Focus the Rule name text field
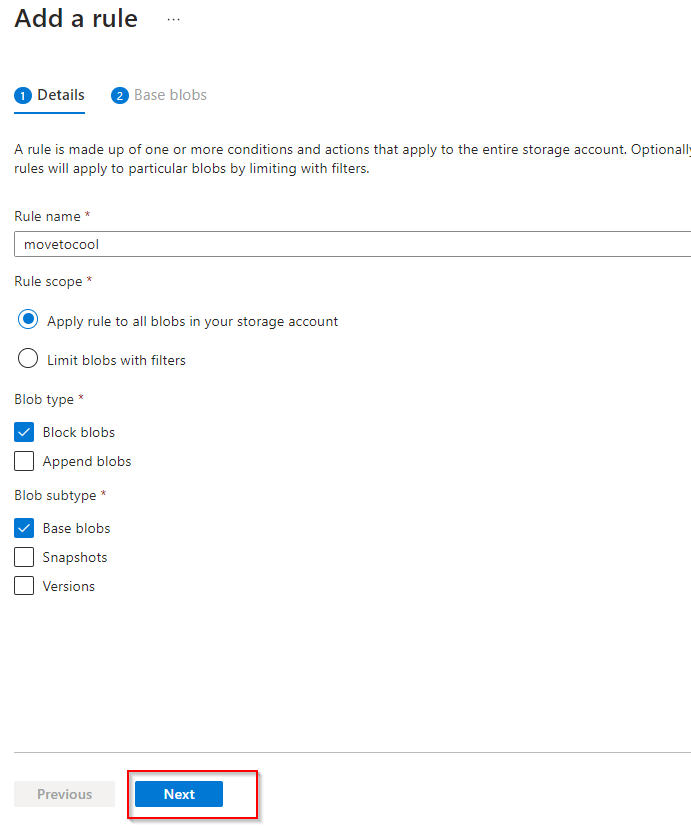691x827 pixels. (350, 244)
